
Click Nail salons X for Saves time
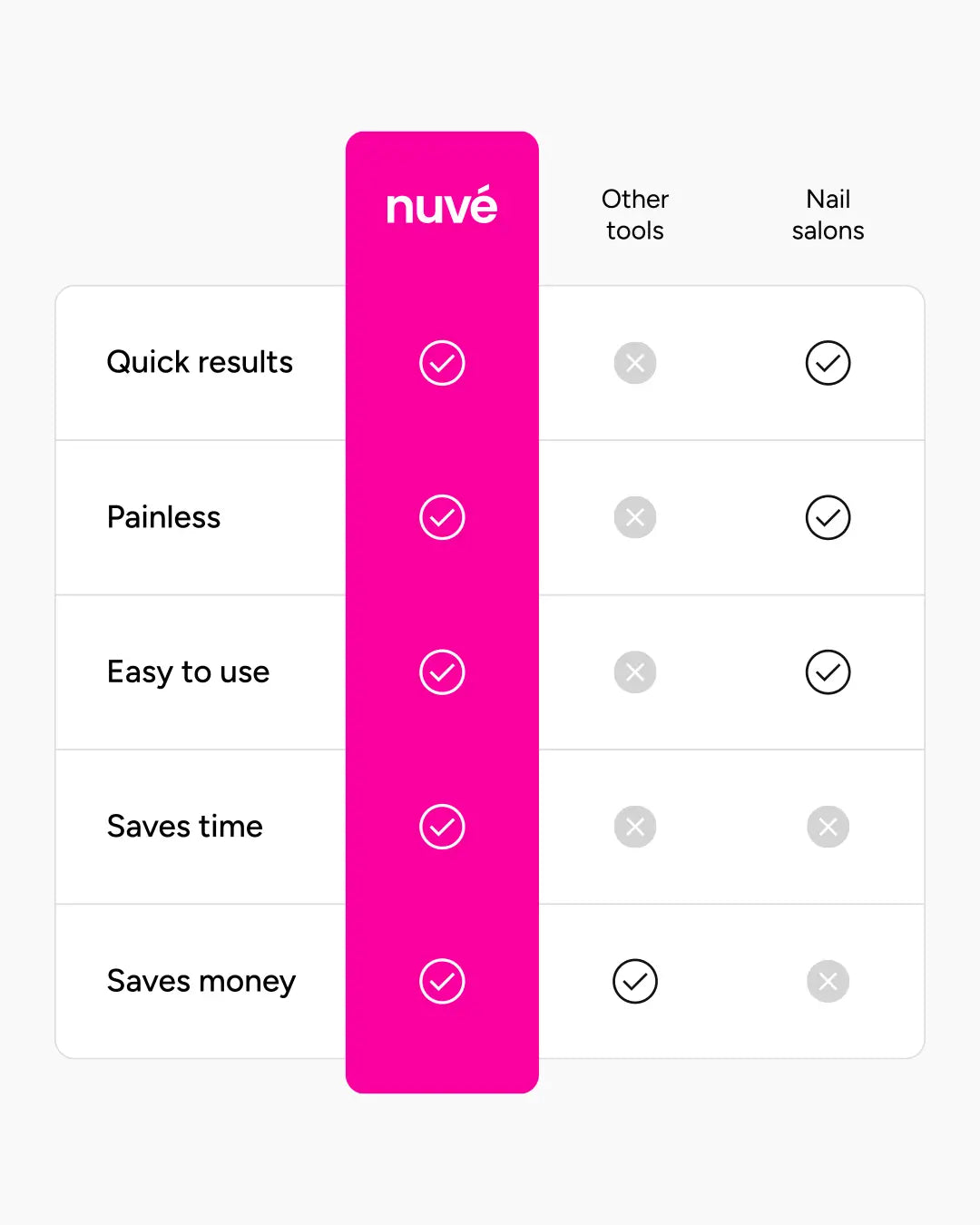click(x=828, y=827)
